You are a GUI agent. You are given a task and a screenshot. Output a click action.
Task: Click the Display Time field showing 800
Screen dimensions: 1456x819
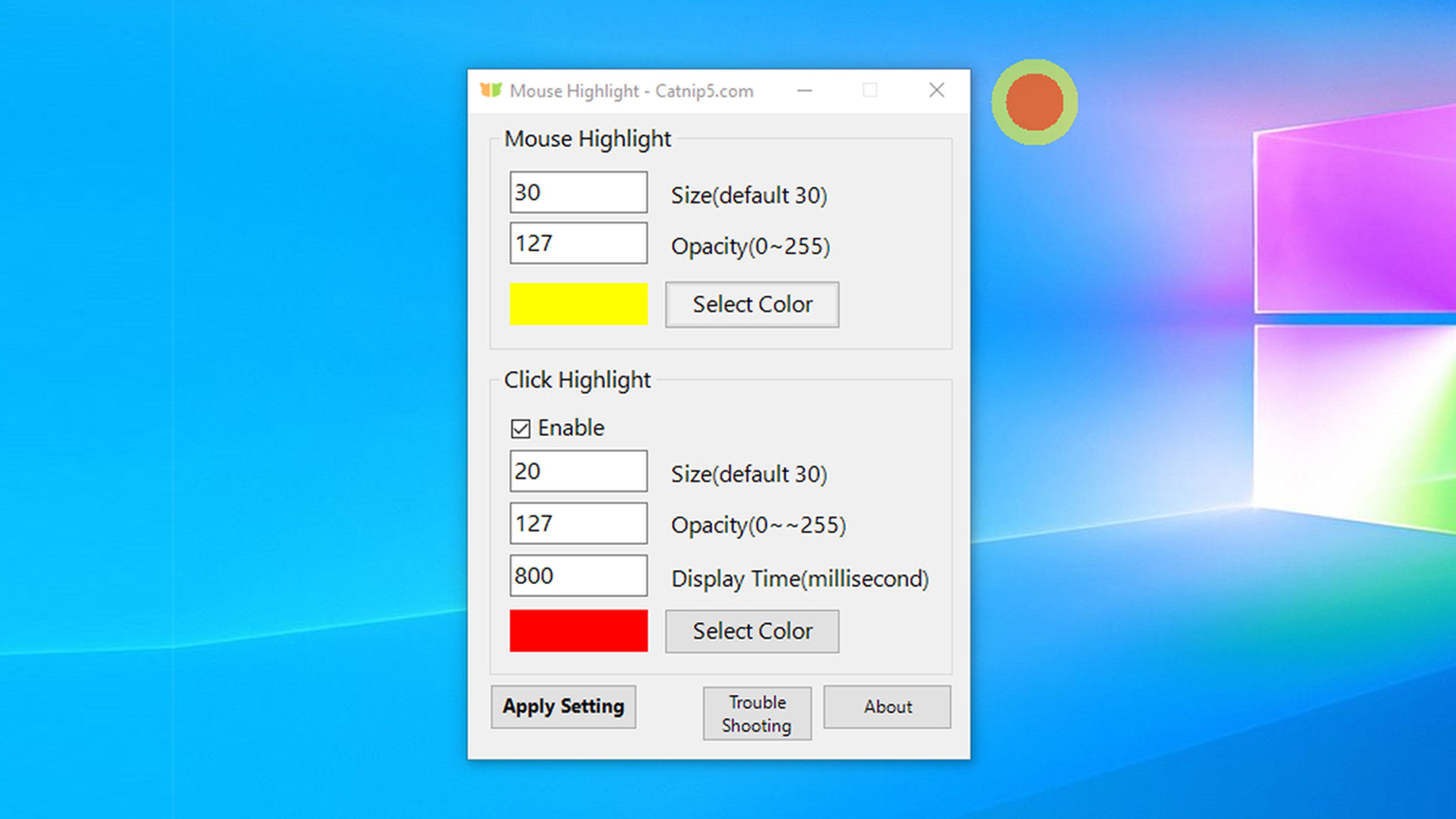[578, 576]
